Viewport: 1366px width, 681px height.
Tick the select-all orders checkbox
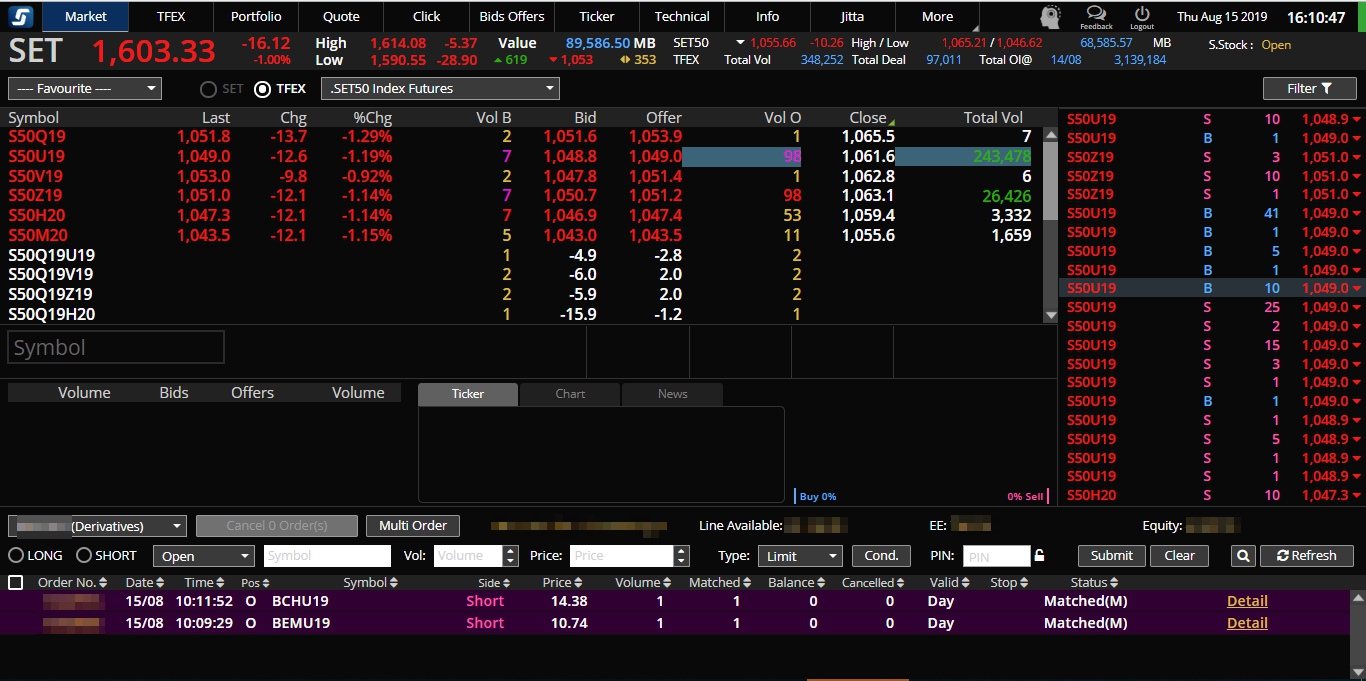[x=16, y=583]
